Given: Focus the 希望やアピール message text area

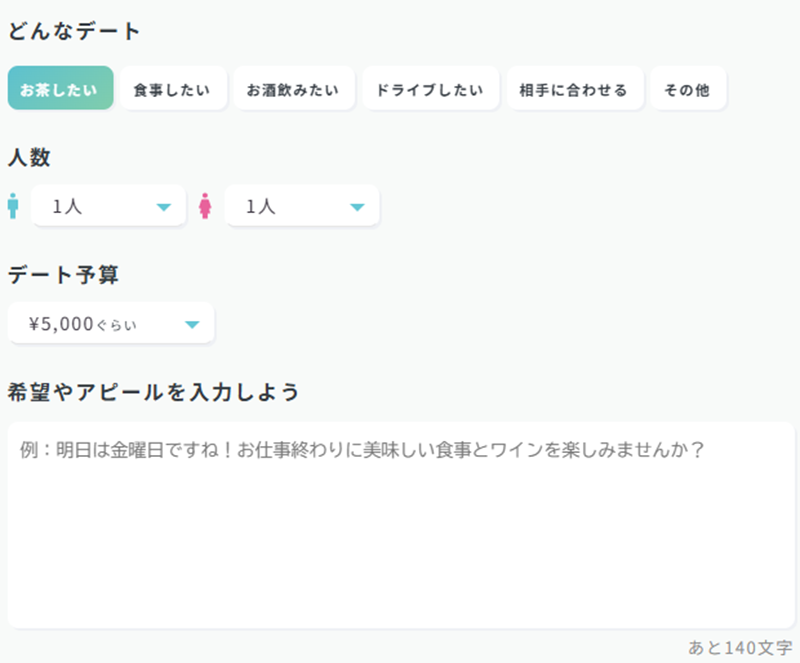Looking at the screenshot, I should [x=401, y=525].
